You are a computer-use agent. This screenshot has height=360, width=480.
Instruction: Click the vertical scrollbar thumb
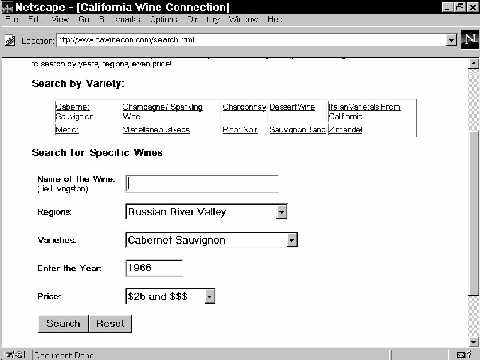pos(473,213)
